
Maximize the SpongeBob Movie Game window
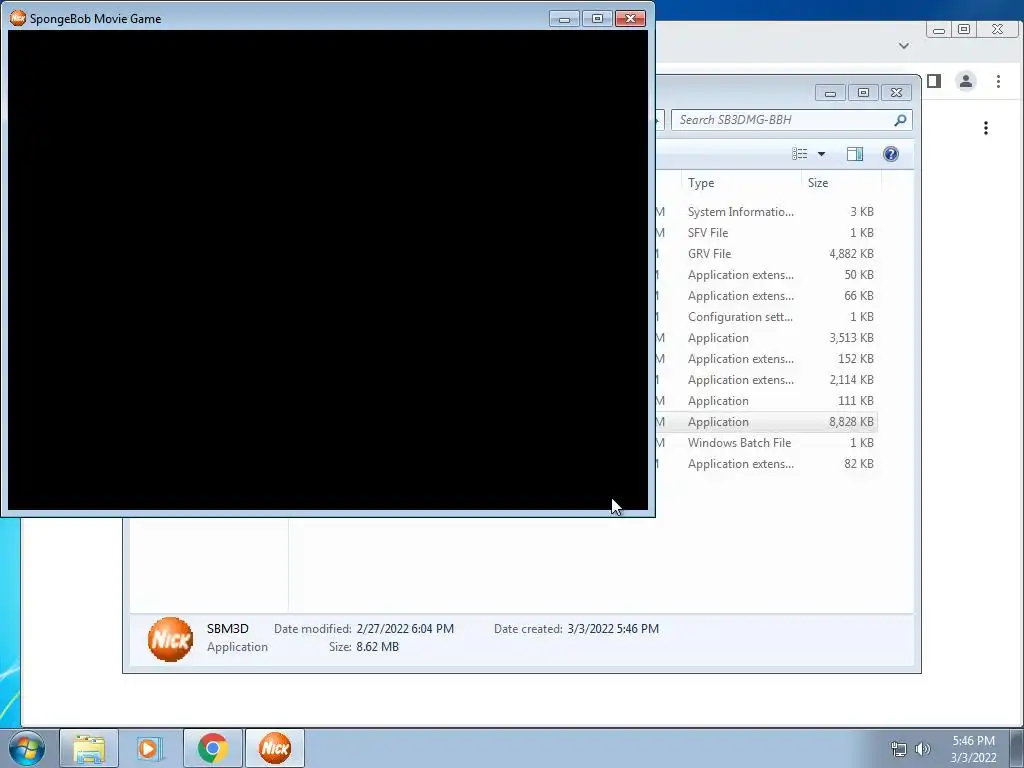tap(597, 19)
